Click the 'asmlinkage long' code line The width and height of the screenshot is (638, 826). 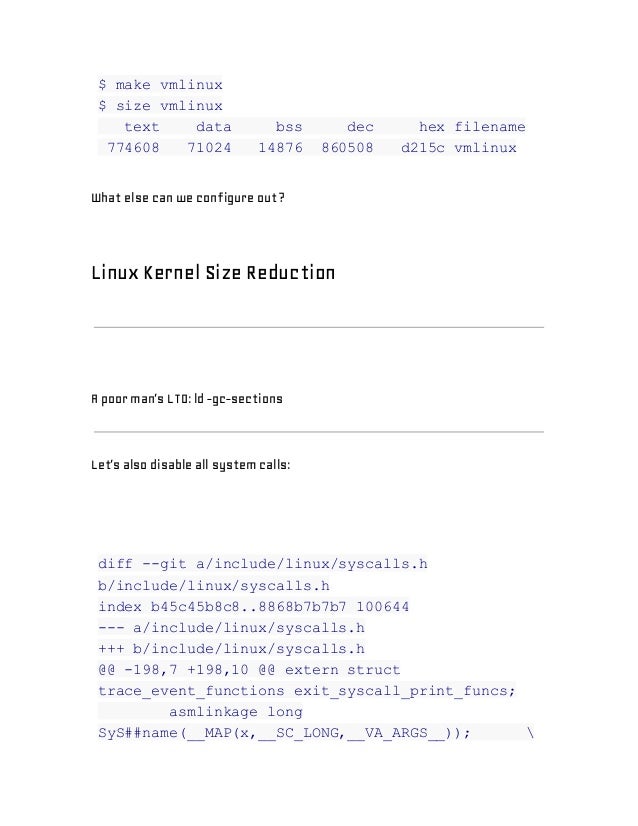pyautogui.click(x=235, y=712)
